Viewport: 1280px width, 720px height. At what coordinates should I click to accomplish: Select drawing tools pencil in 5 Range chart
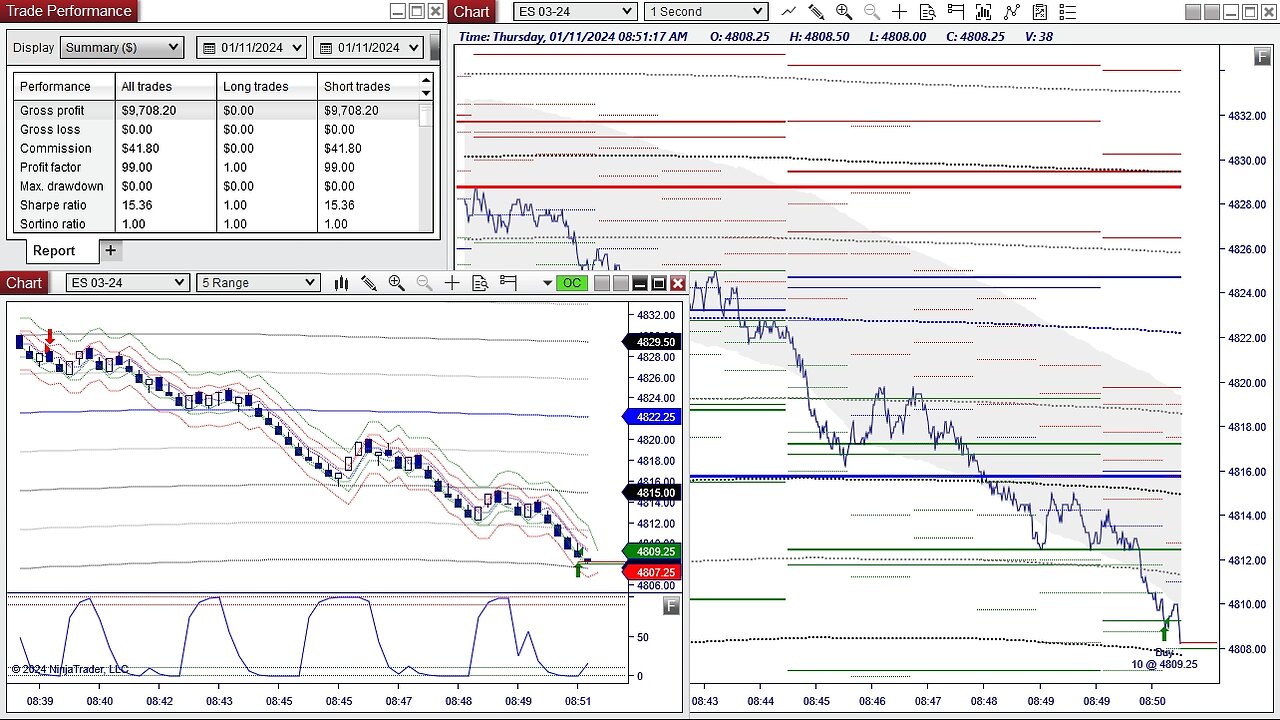click(369, 283)
